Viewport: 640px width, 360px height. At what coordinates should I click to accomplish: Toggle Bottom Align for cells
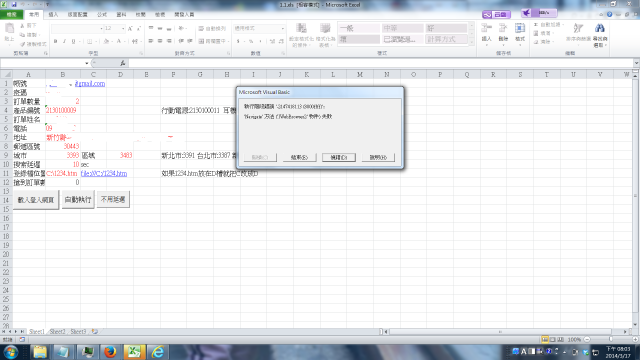pyautogui.click(x=169, y=29)
